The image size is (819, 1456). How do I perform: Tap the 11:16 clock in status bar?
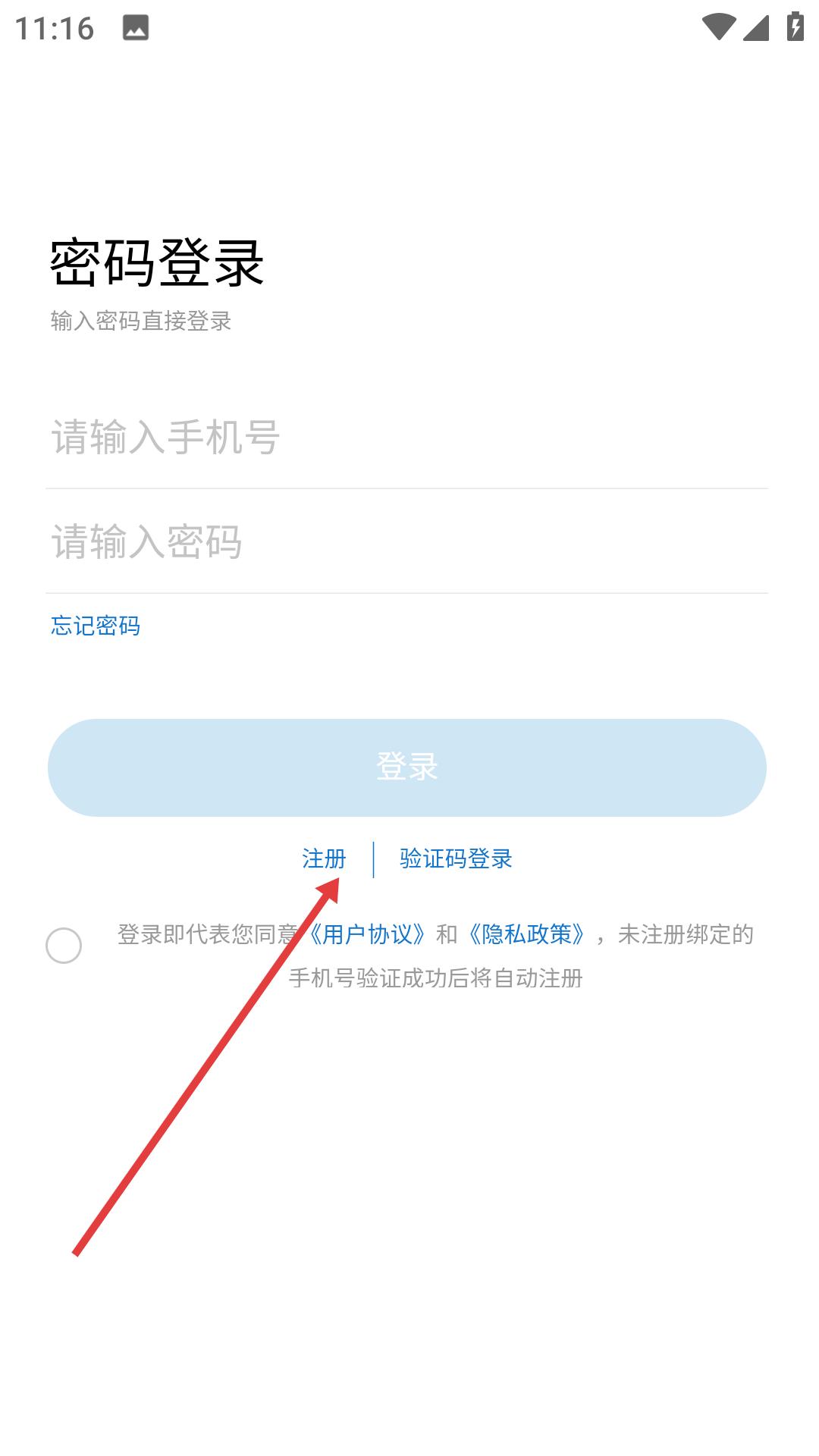pos(55,29)
